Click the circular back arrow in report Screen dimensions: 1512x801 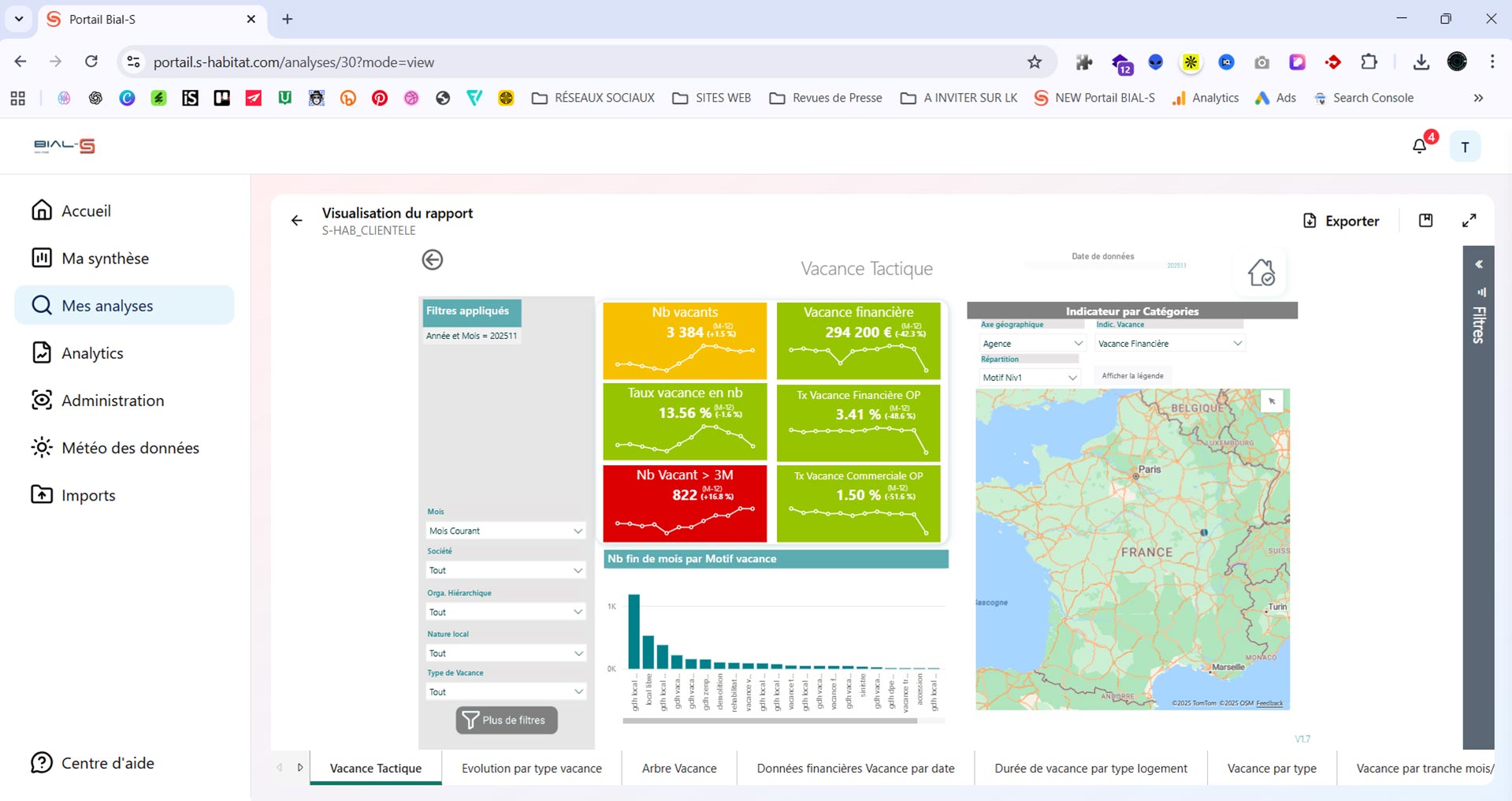(x=432, y=259)
